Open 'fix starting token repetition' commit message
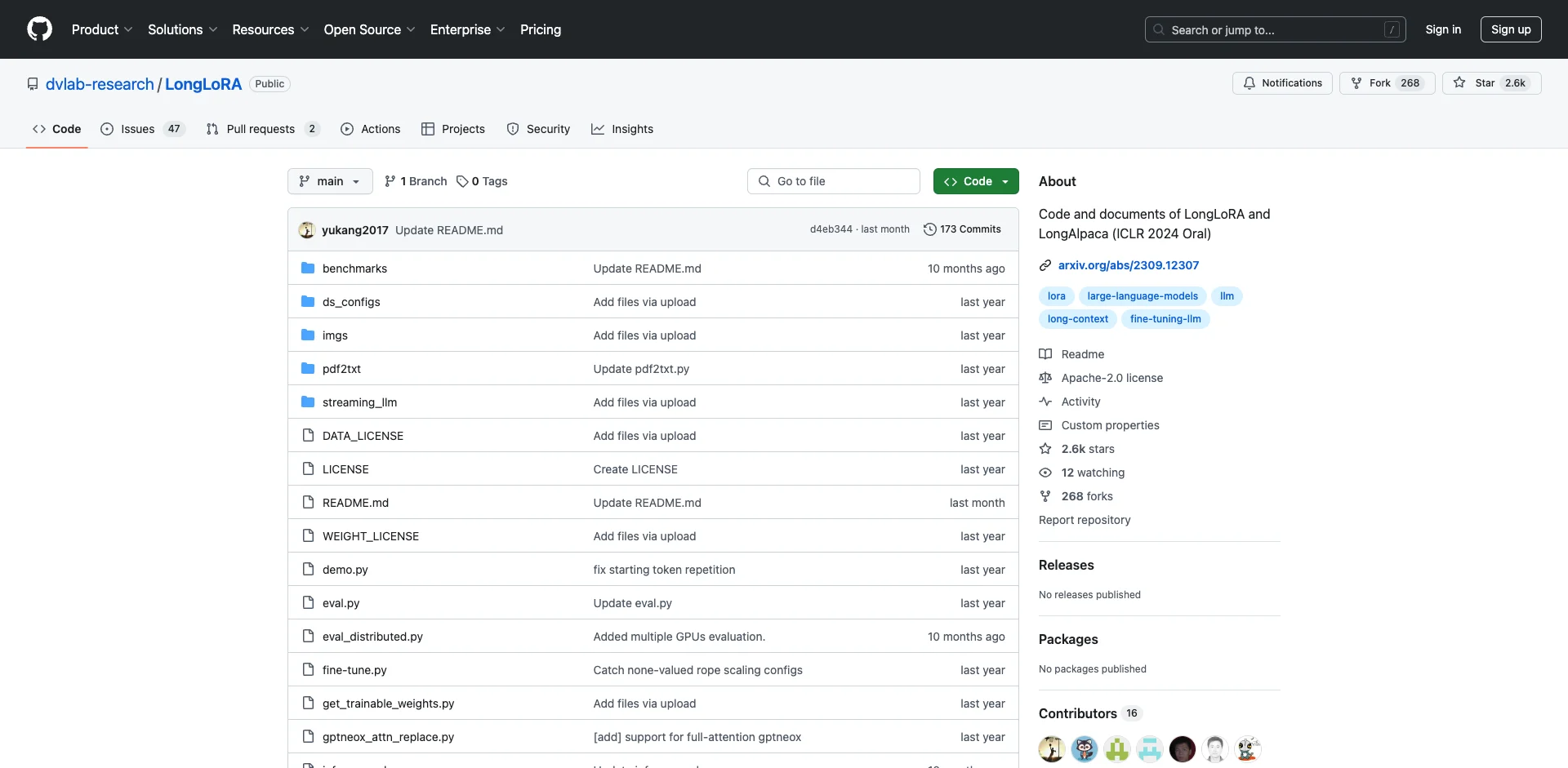Image resolution: width=1568 pixels, height=768 pixels. (x=664, y=570)
